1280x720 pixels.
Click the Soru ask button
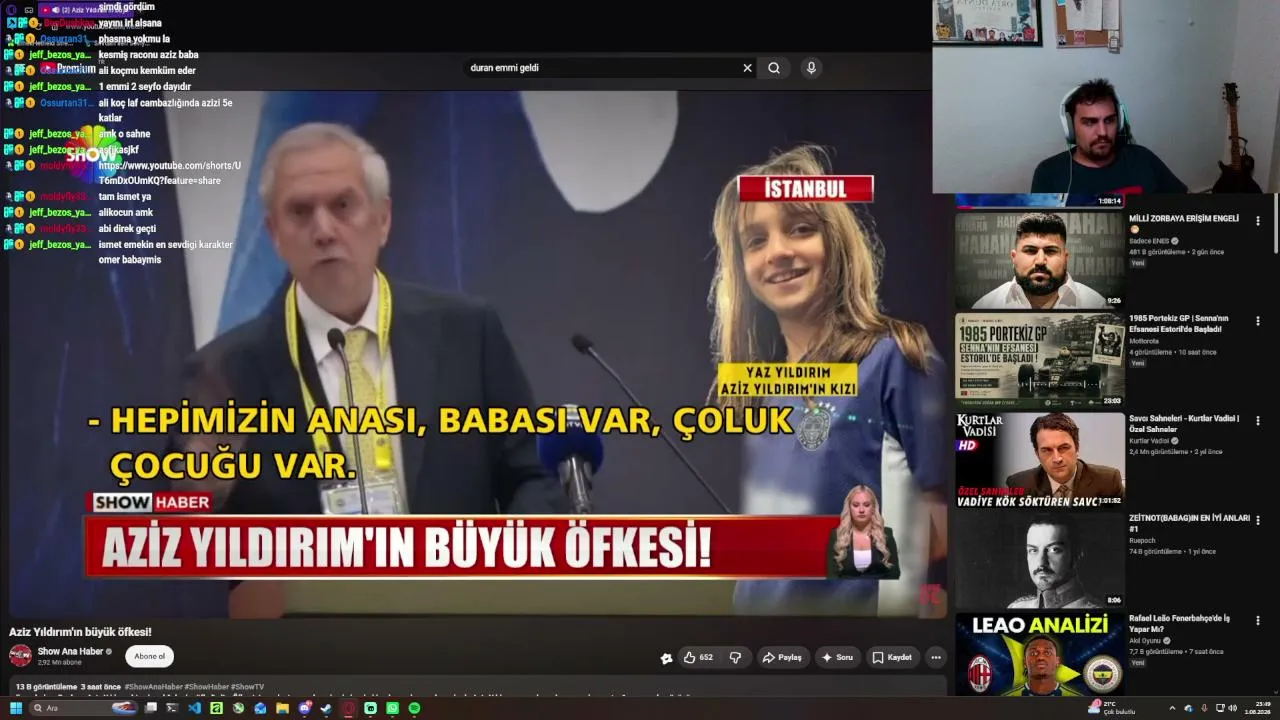tap(837, 657)
